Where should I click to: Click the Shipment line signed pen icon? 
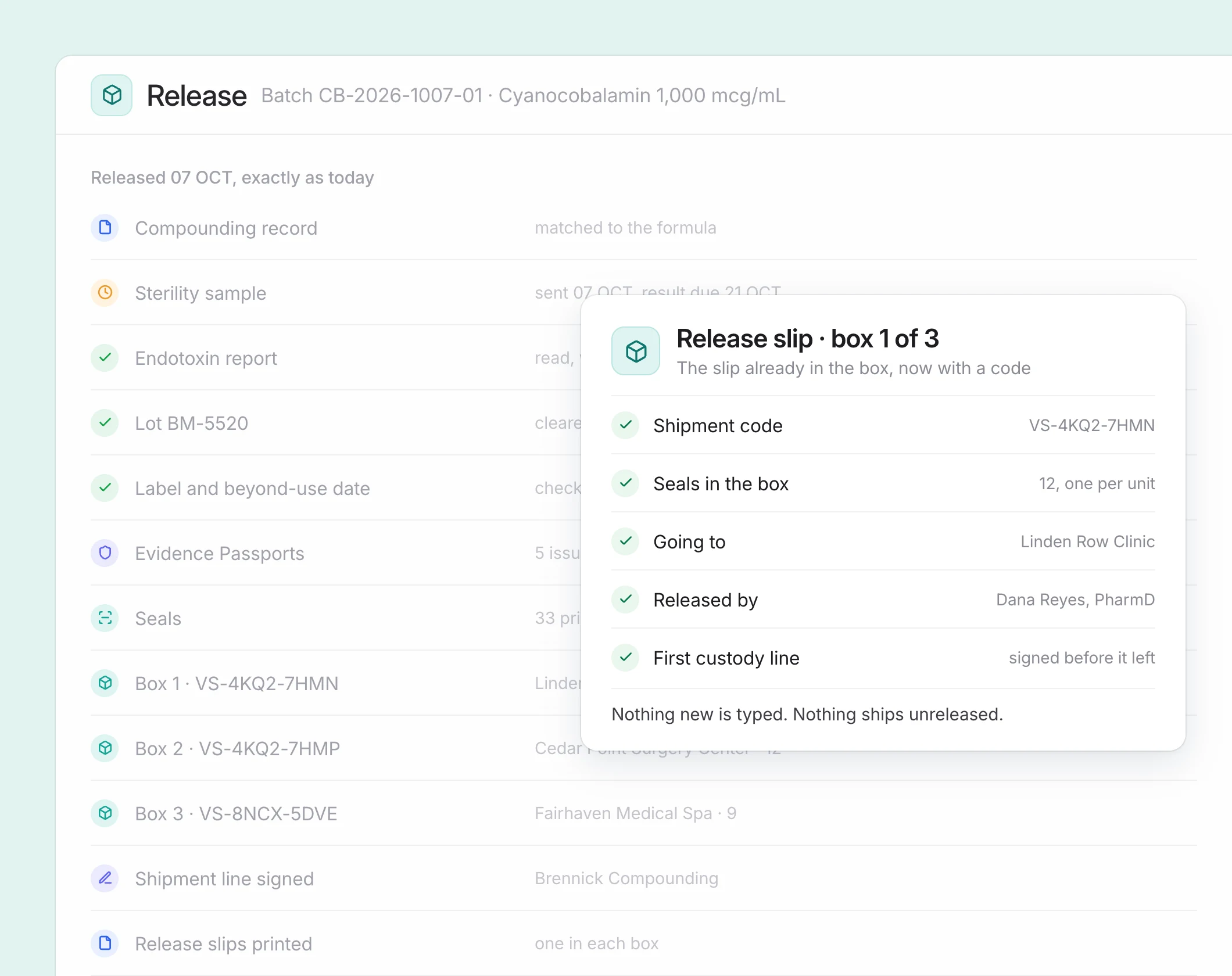tap(105, 878)
